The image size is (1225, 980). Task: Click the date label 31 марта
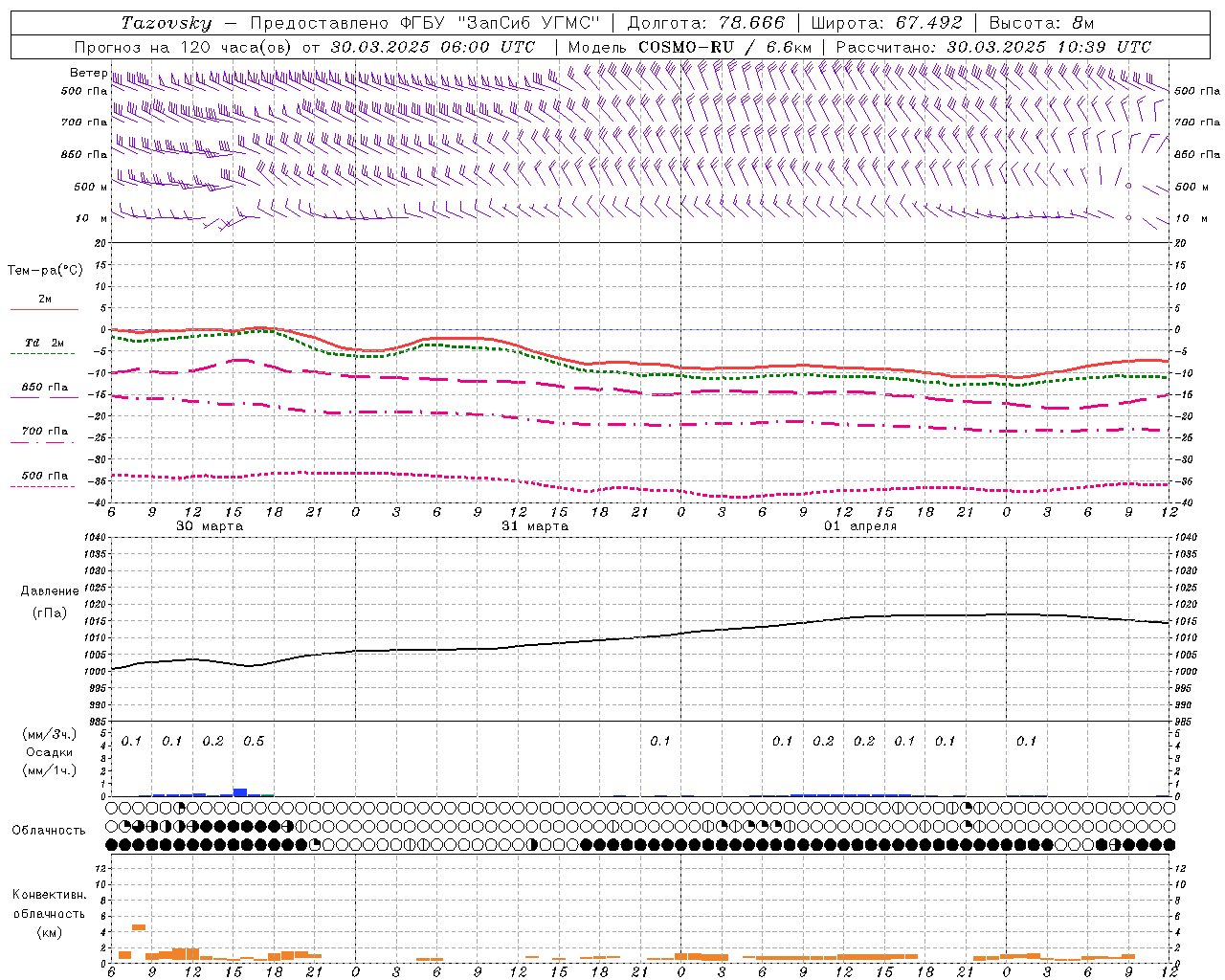535,526
